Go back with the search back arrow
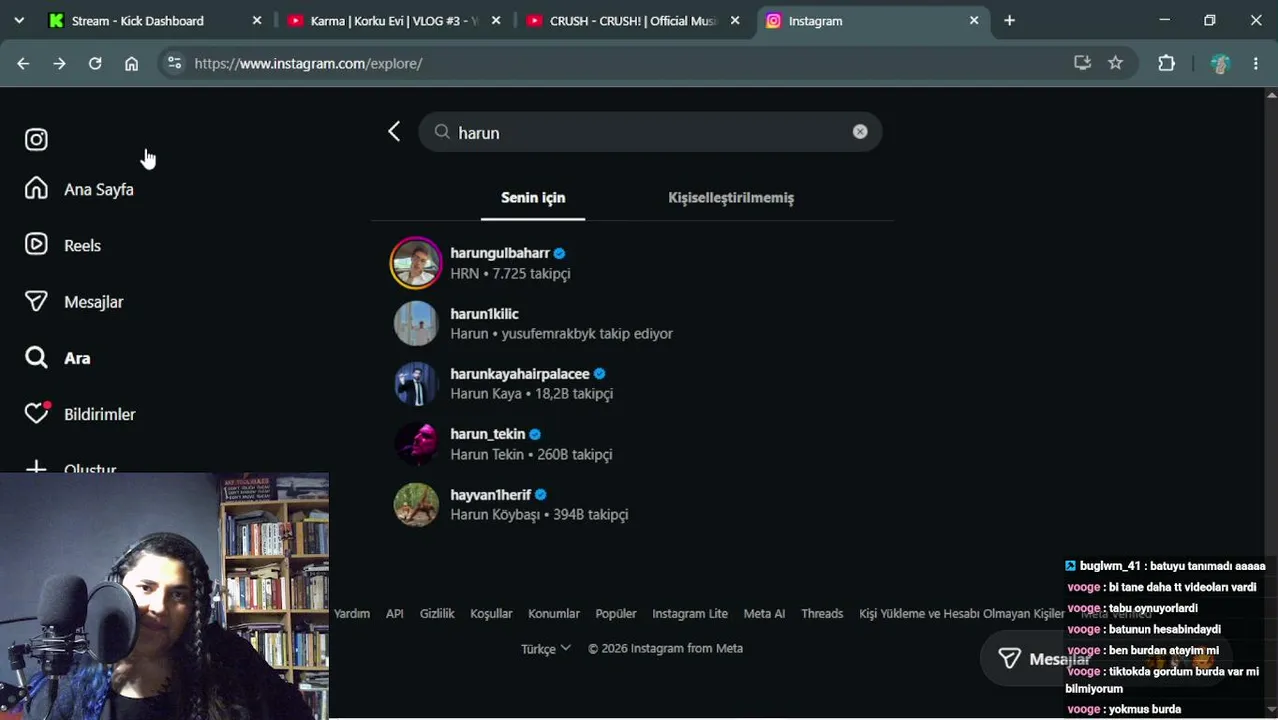This screenshot has width=1278, height=720. coord(394,131)
